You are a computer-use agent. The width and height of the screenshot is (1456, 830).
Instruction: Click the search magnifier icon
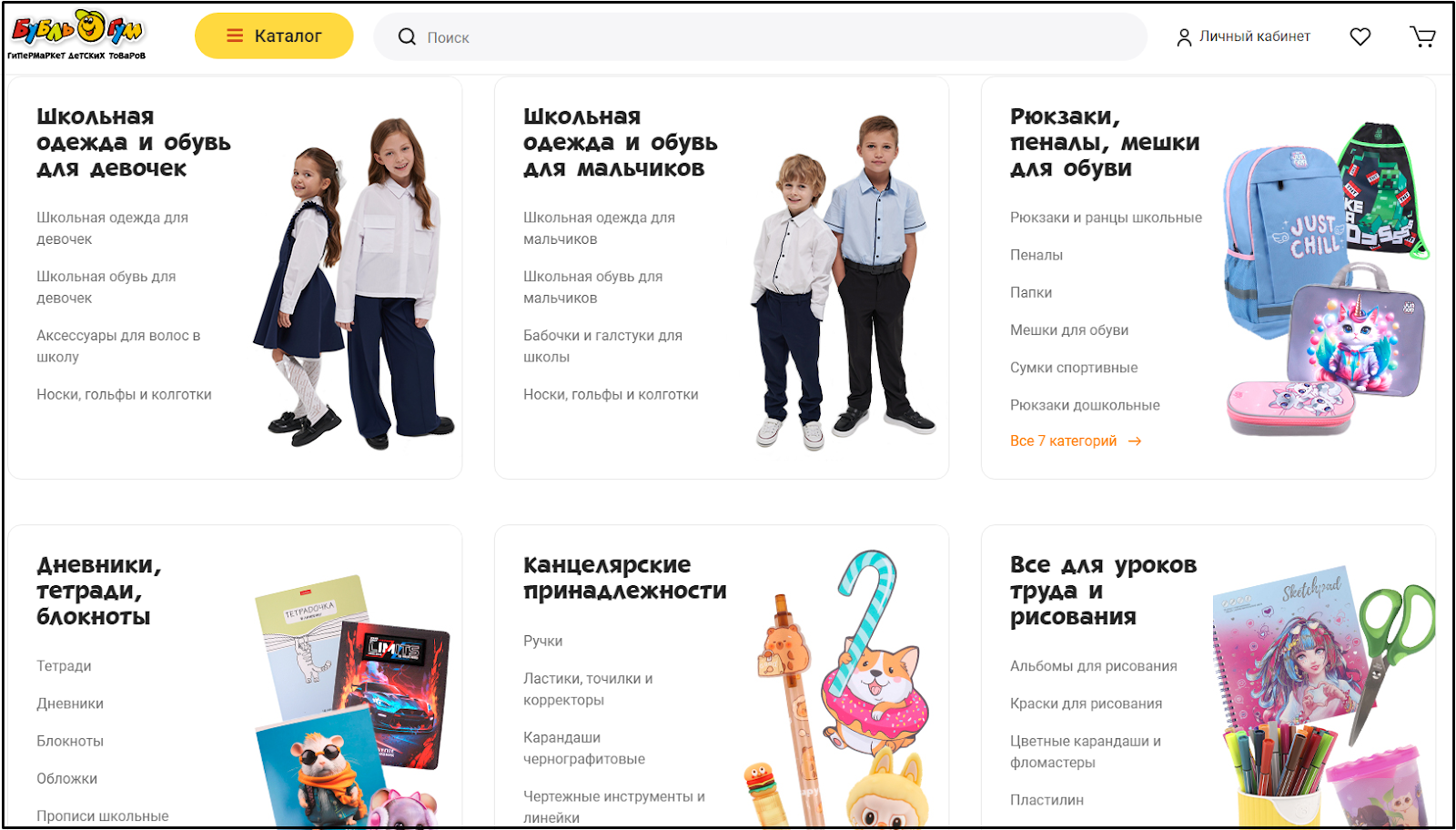(407, 36)
